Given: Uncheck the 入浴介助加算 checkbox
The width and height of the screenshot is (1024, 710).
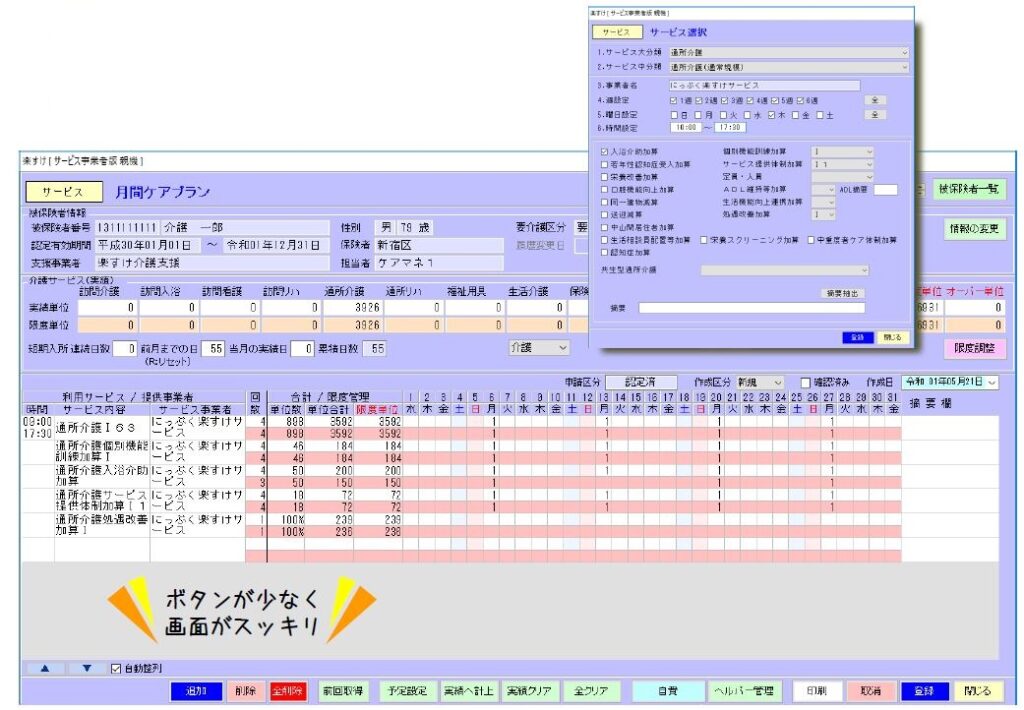Looking at the screenshot, I should [x=604, y=151].
